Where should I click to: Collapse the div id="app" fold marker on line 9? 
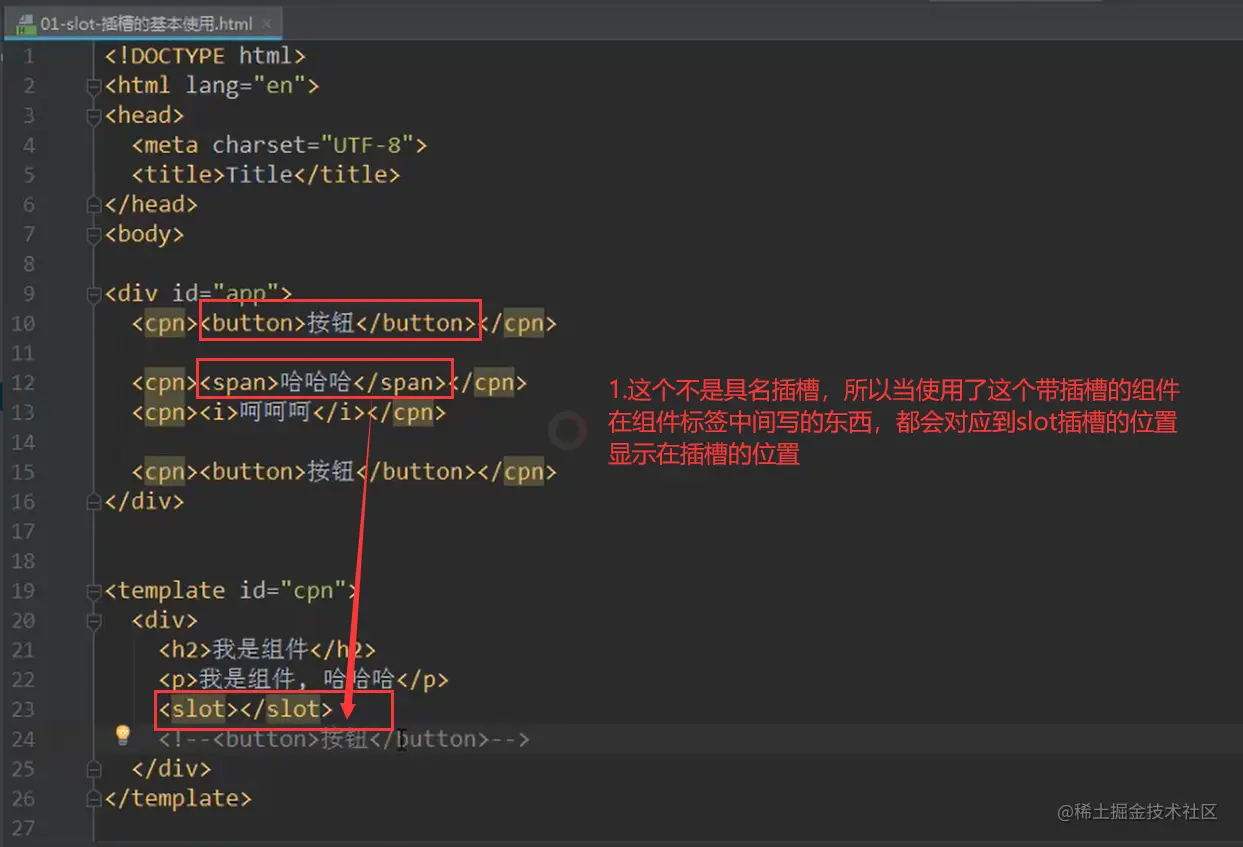point(94,294)
